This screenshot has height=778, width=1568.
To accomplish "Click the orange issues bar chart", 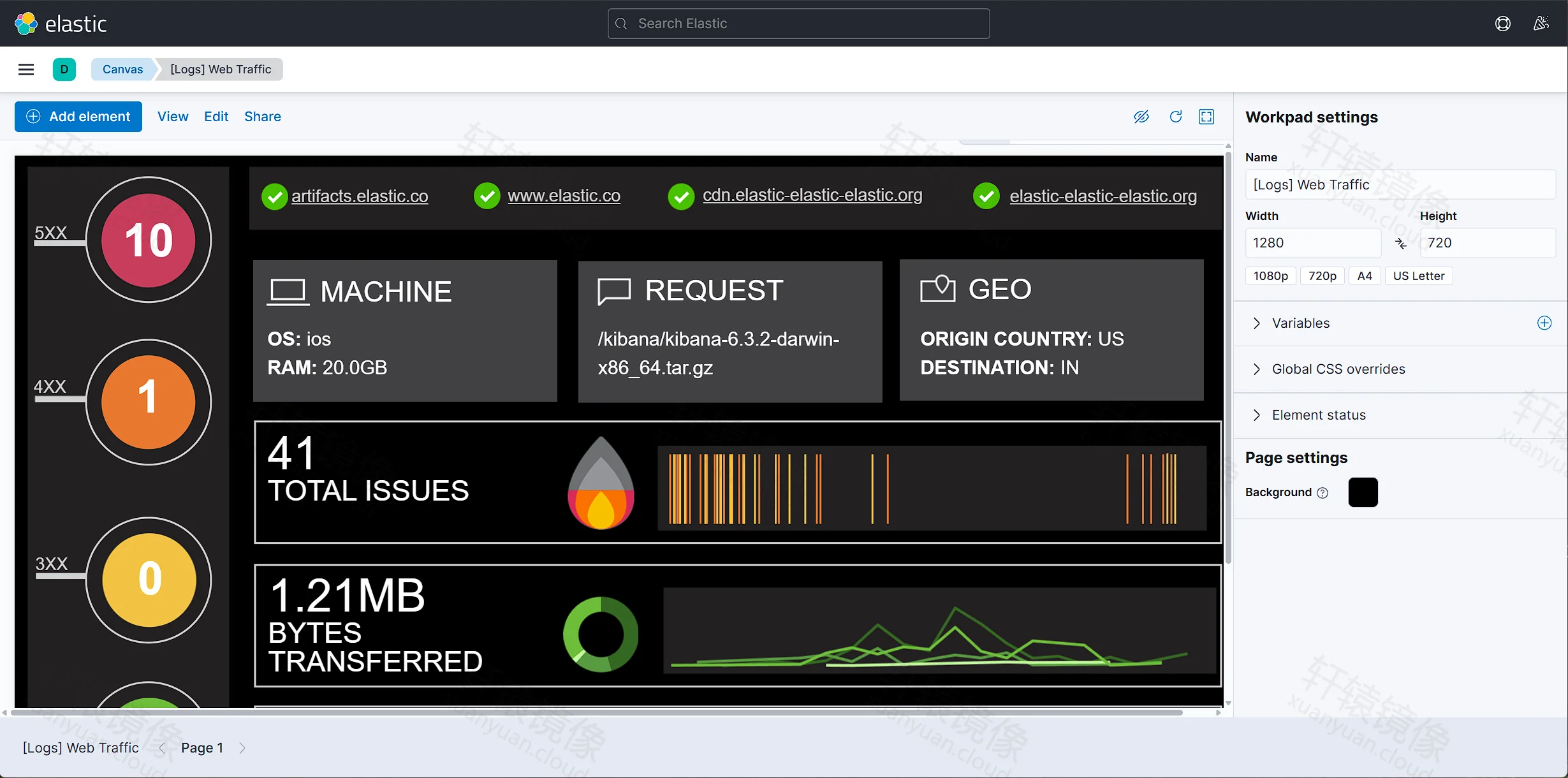I will click(932, 488).
